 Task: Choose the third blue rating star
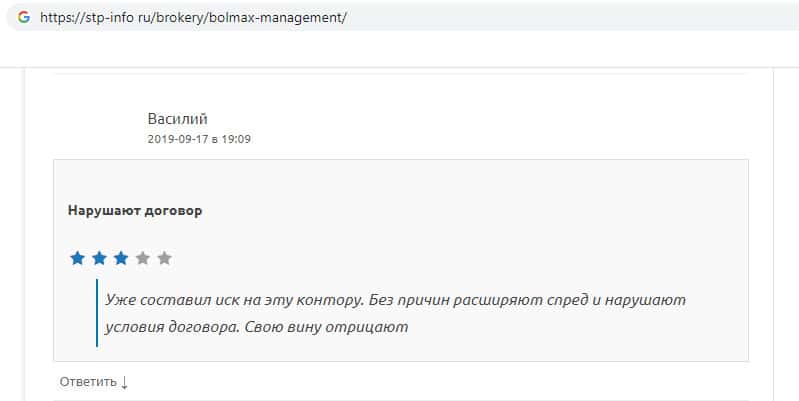click(x=121, y=258)
